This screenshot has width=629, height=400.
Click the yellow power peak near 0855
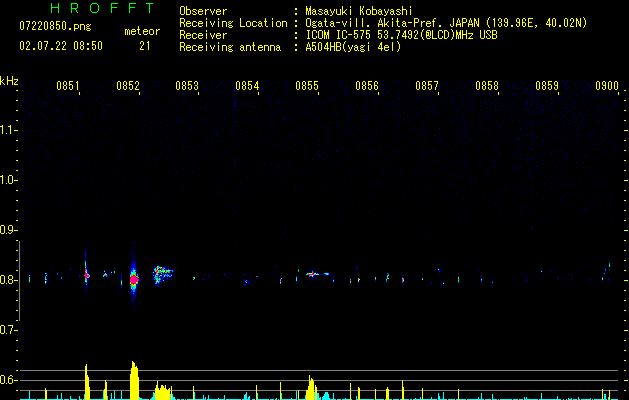[311, 388]
